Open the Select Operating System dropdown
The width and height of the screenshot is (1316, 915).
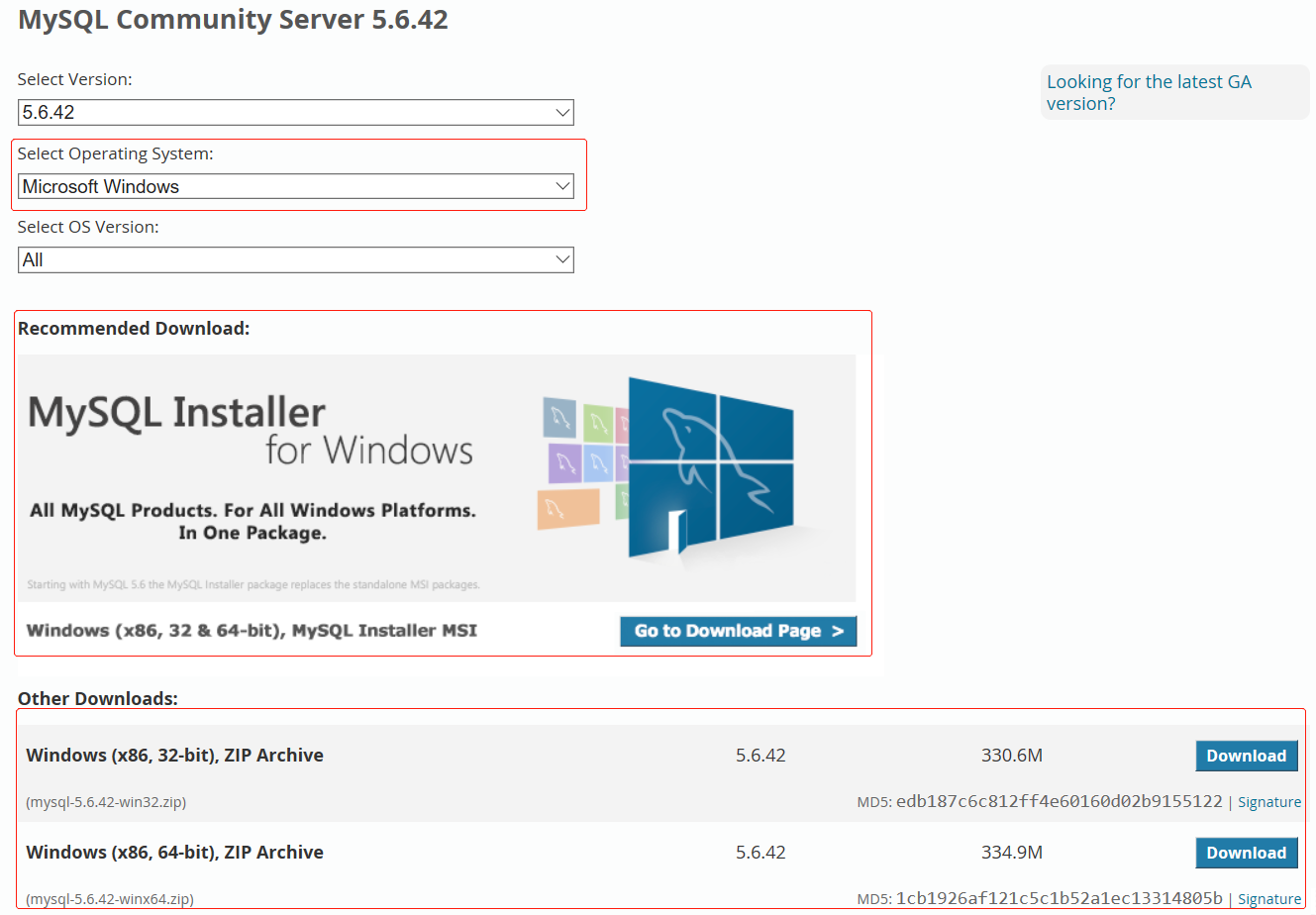click(295, 185)
